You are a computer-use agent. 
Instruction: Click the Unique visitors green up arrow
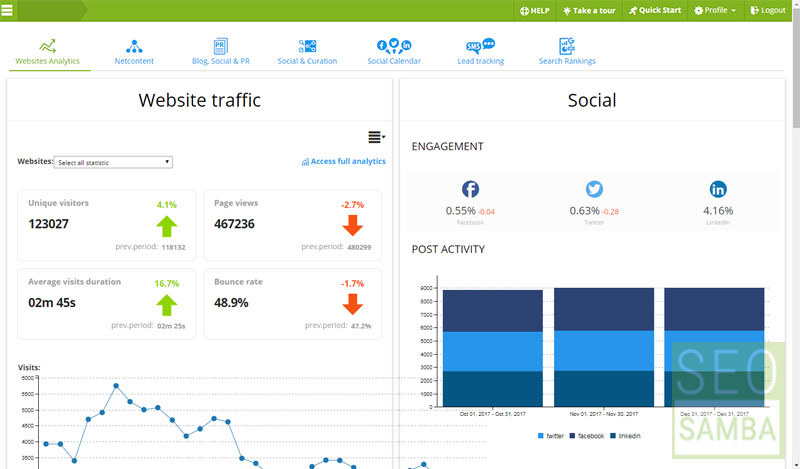pyautogui.click(x=166, y=226)
